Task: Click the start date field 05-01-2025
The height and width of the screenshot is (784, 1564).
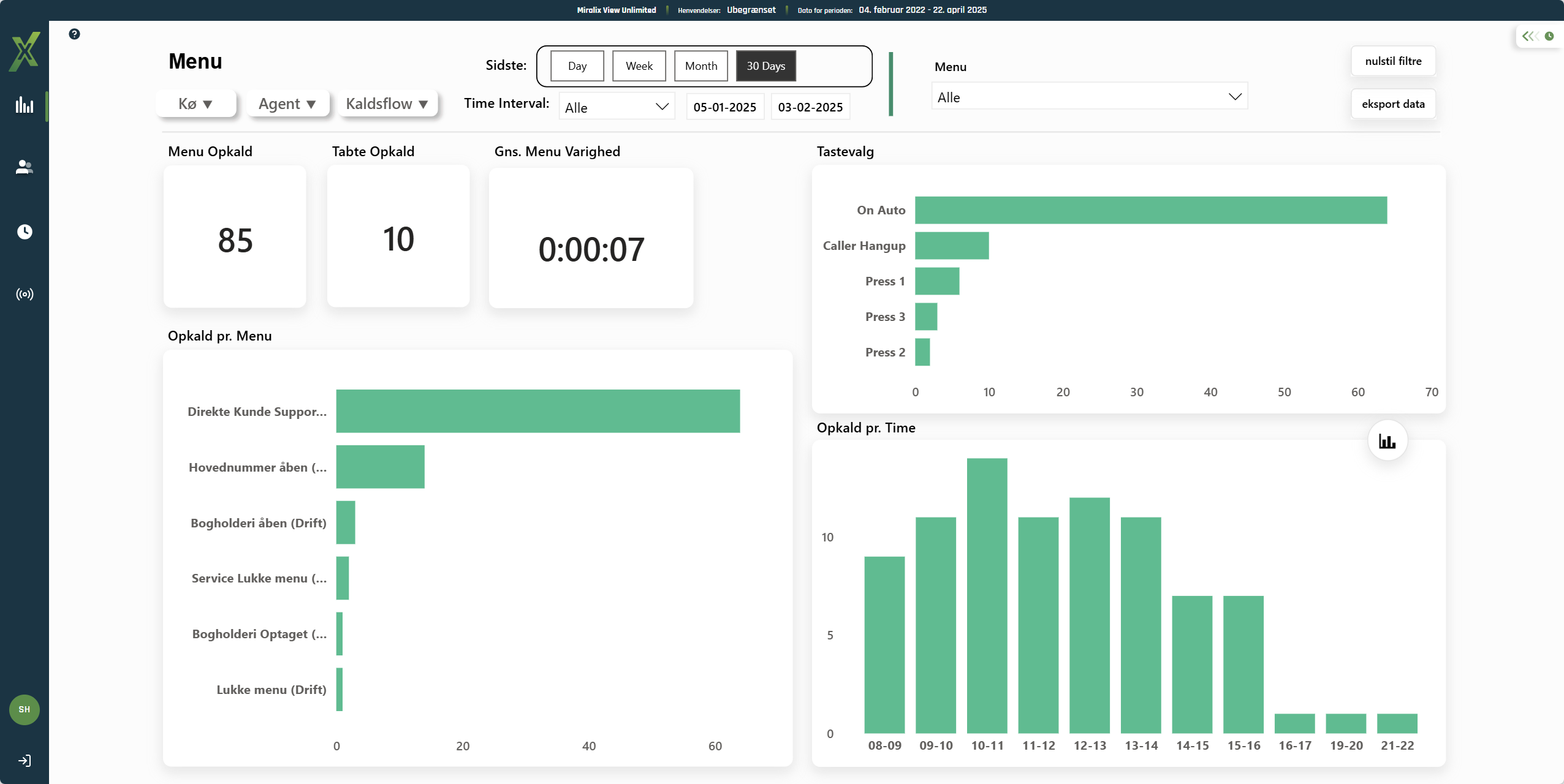Action: pos(724,107)
